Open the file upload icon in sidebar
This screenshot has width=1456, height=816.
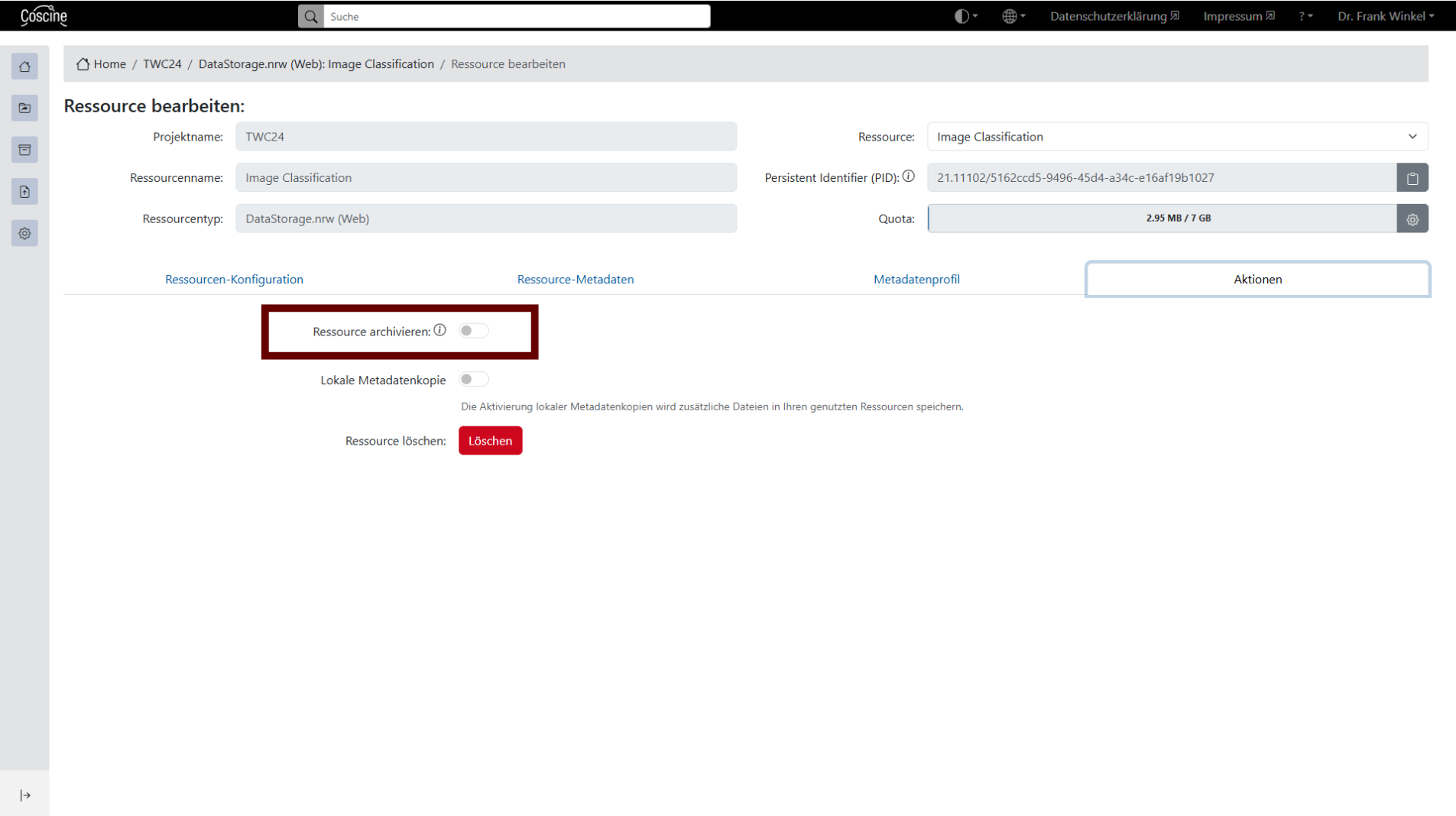24,191
